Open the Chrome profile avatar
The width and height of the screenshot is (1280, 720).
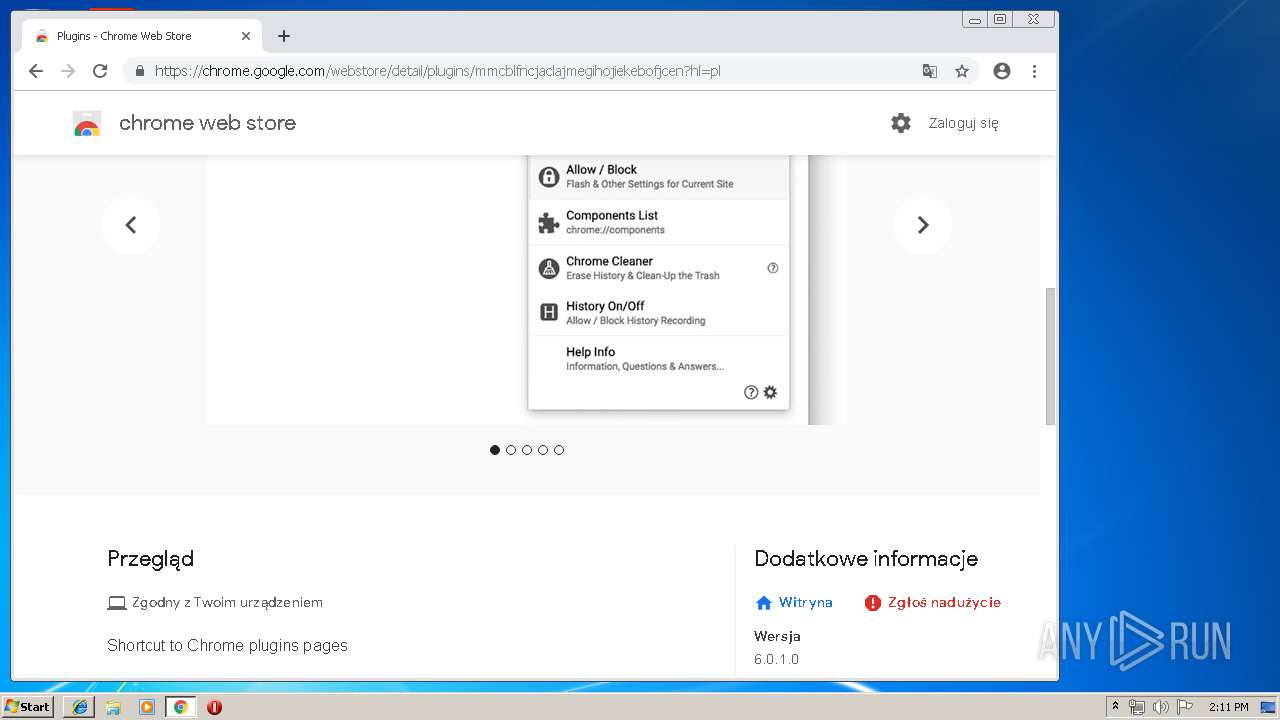(1002, 71)
